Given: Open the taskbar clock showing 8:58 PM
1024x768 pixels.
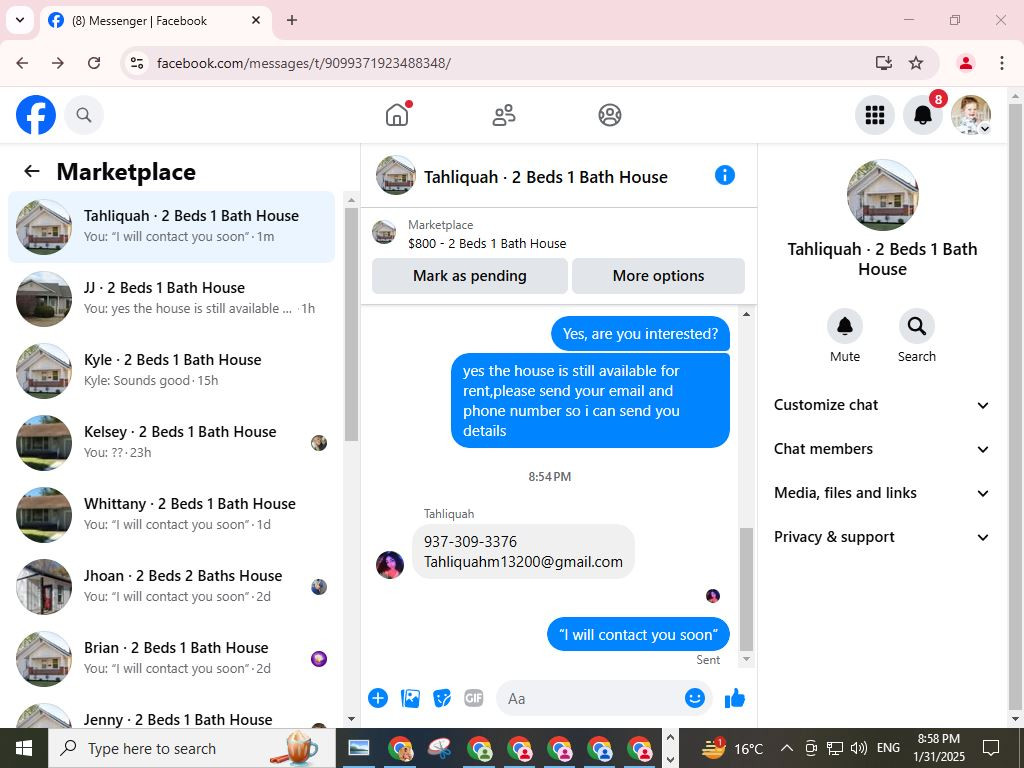Looking at the screenshot, I should click(938, 748).
